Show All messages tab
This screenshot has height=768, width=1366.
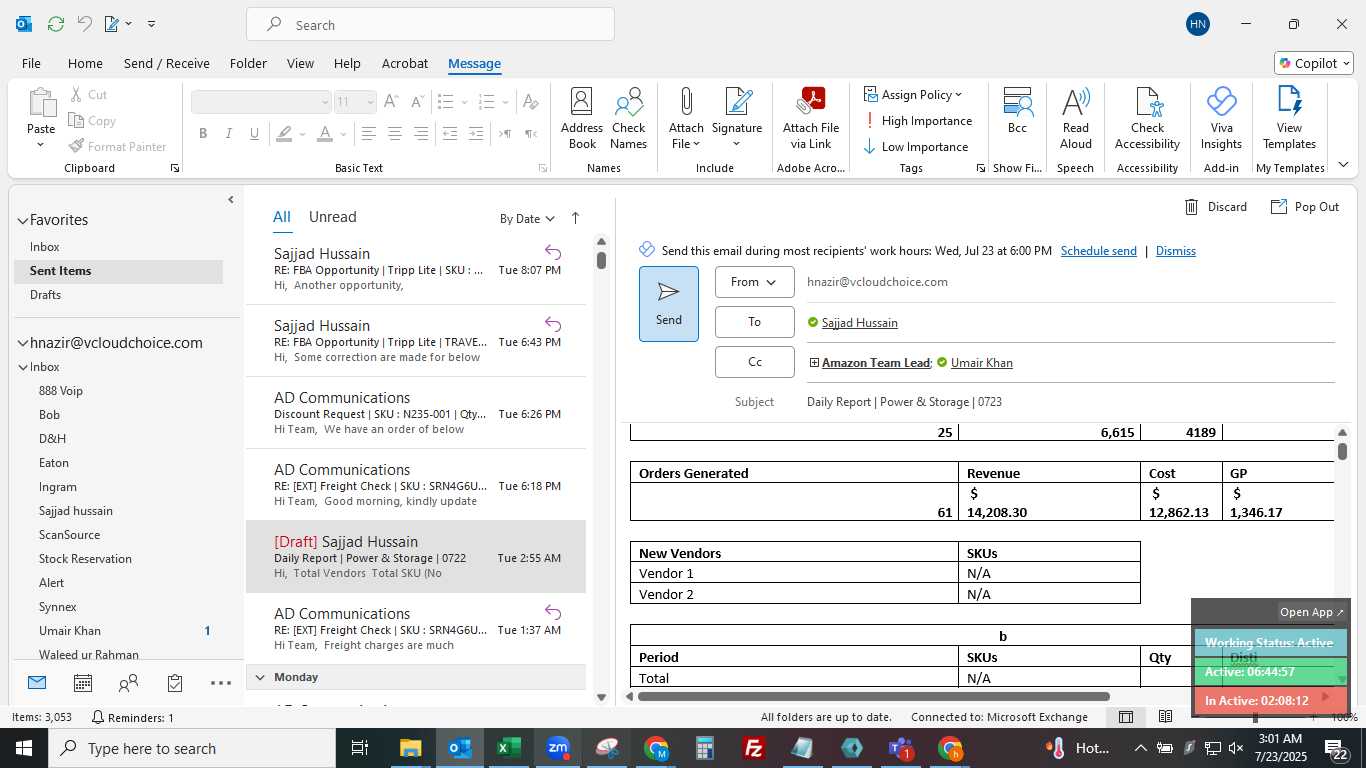(x=282, y=217)
